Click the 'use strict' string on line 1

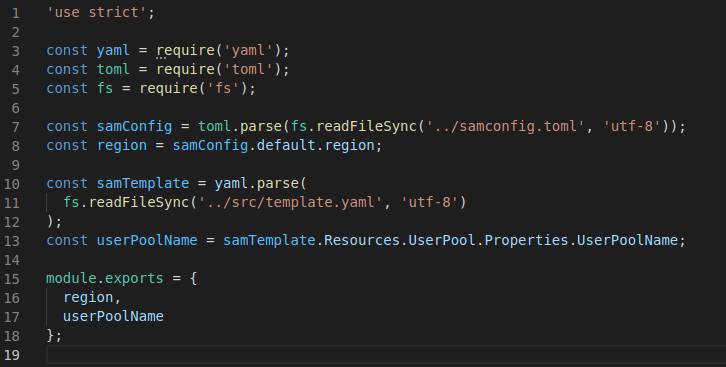[x=97, y=12]
